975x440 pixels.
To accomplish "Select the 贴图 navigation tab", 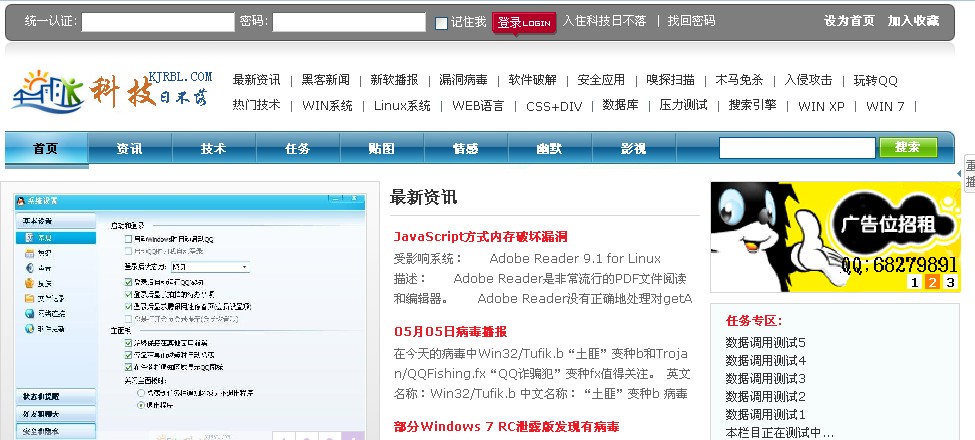I will [381, 149].
